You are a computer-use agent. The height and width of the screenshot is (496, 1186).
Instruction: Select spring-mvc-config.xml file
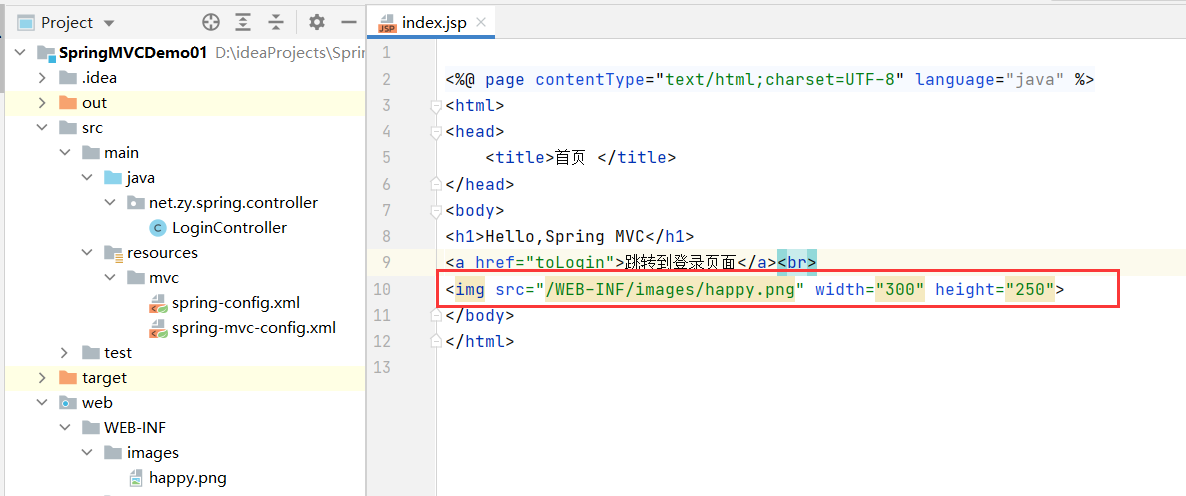pos(253,327)
